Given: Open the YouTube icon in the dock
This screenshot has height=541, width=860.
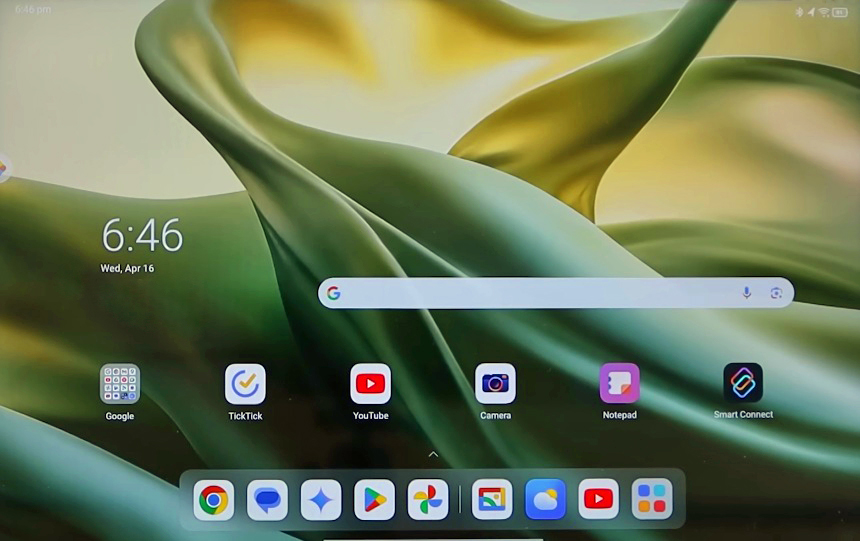Looking at the screenshot, I should pos(598,499).
